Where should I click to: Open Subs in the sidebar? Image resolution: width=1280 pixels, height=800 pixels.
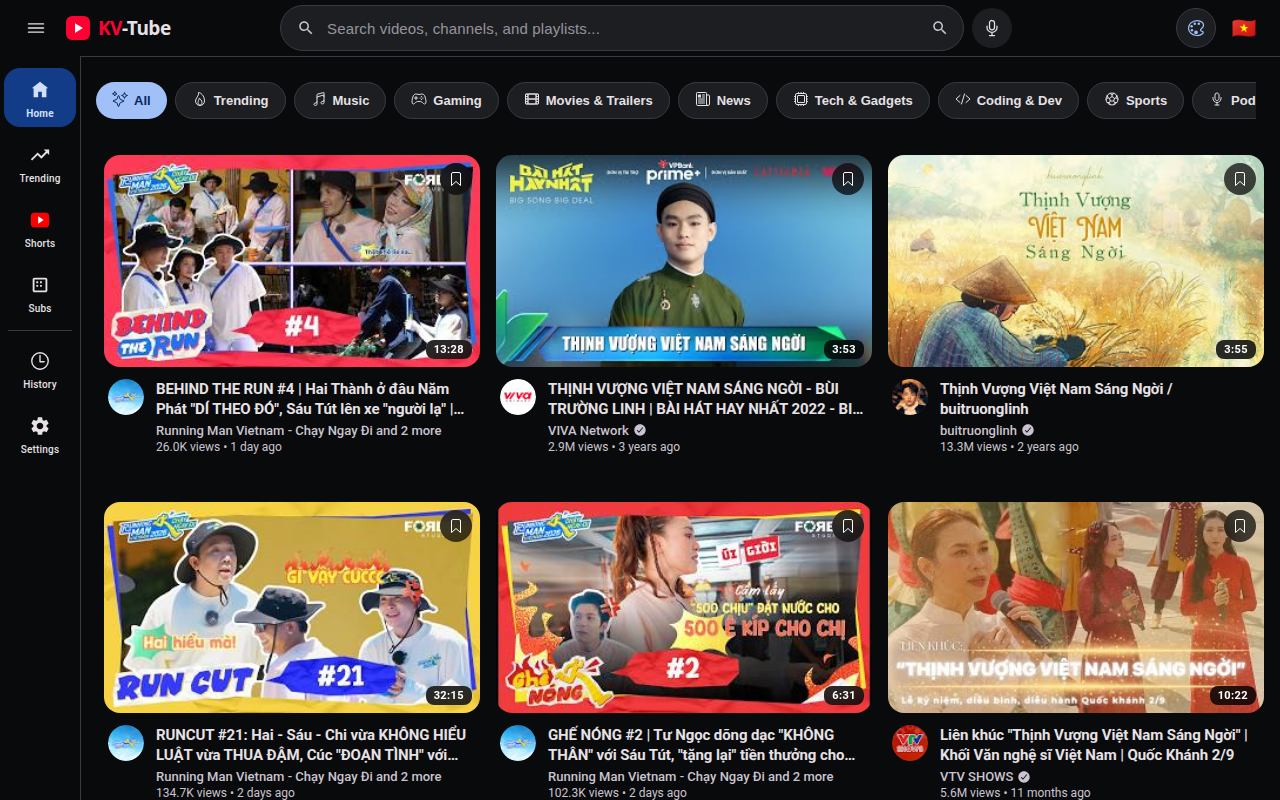(40, 294)
